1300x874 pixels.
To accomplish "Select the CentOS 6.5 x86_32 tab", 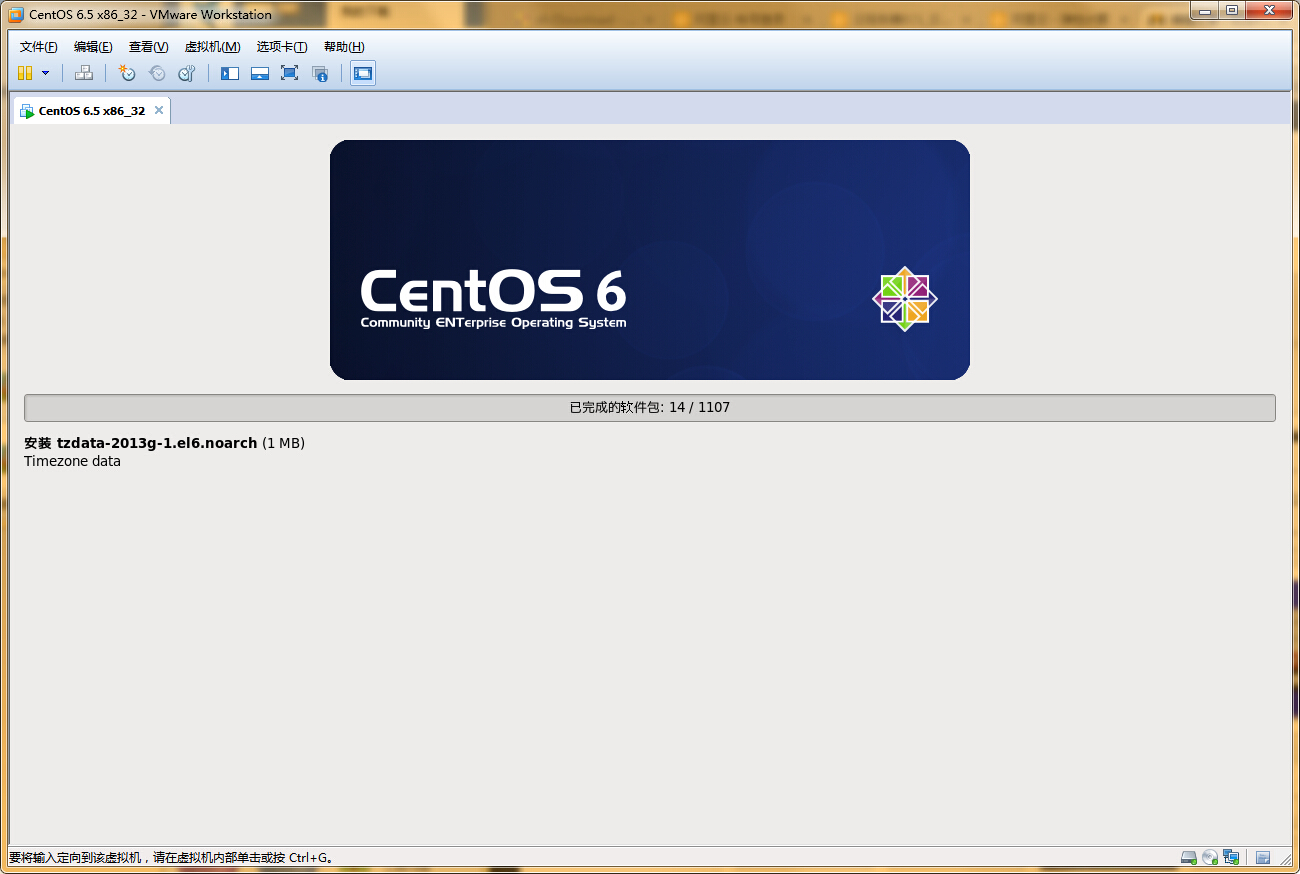I will [x=91, y=111].
